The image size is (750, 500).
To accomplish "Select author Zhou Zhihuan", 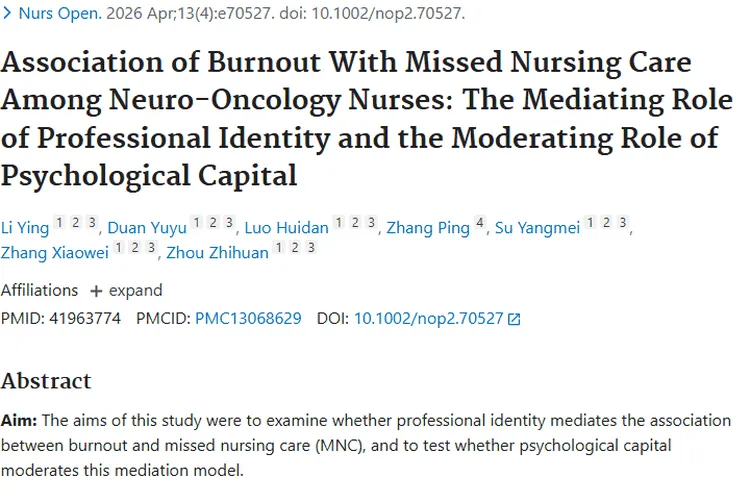I will [x=217, y=252].
